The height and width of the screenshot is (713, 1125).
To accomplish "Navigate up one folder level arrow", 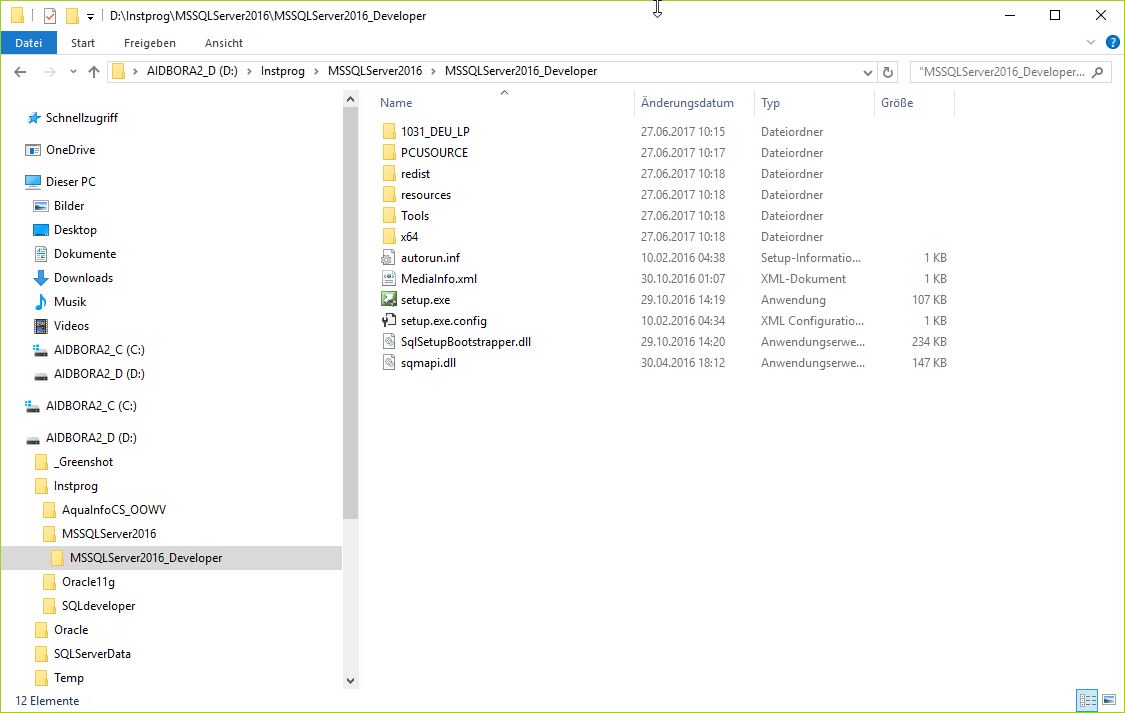I will pos(94,72).
